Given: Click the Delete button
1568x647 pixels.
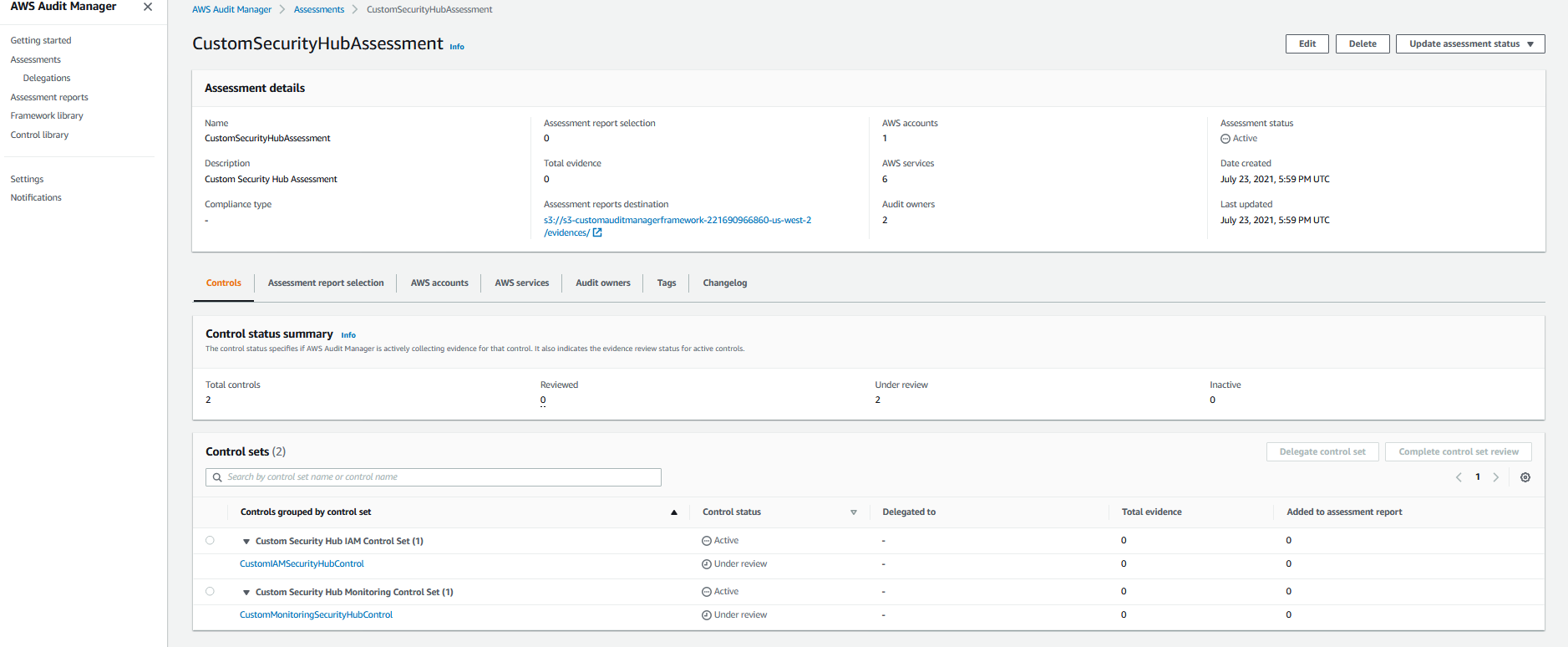Looking at the screenshot, I should coord(1362,43).
